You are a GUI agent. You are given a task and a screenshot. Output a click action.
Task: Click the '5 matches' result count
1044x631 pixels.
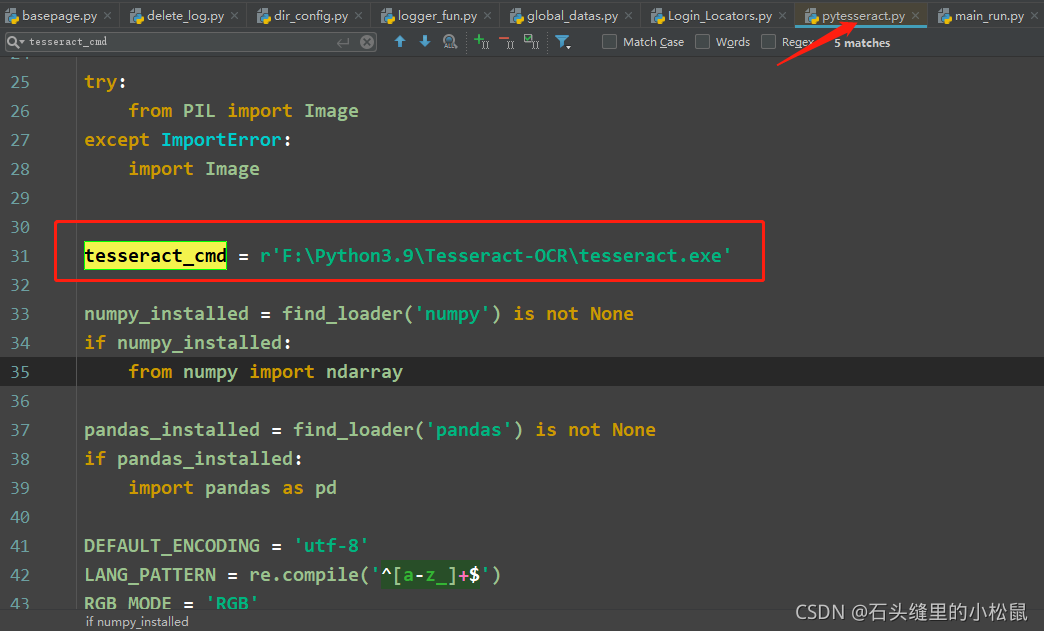pyautogui.click(x=862, y=43)
